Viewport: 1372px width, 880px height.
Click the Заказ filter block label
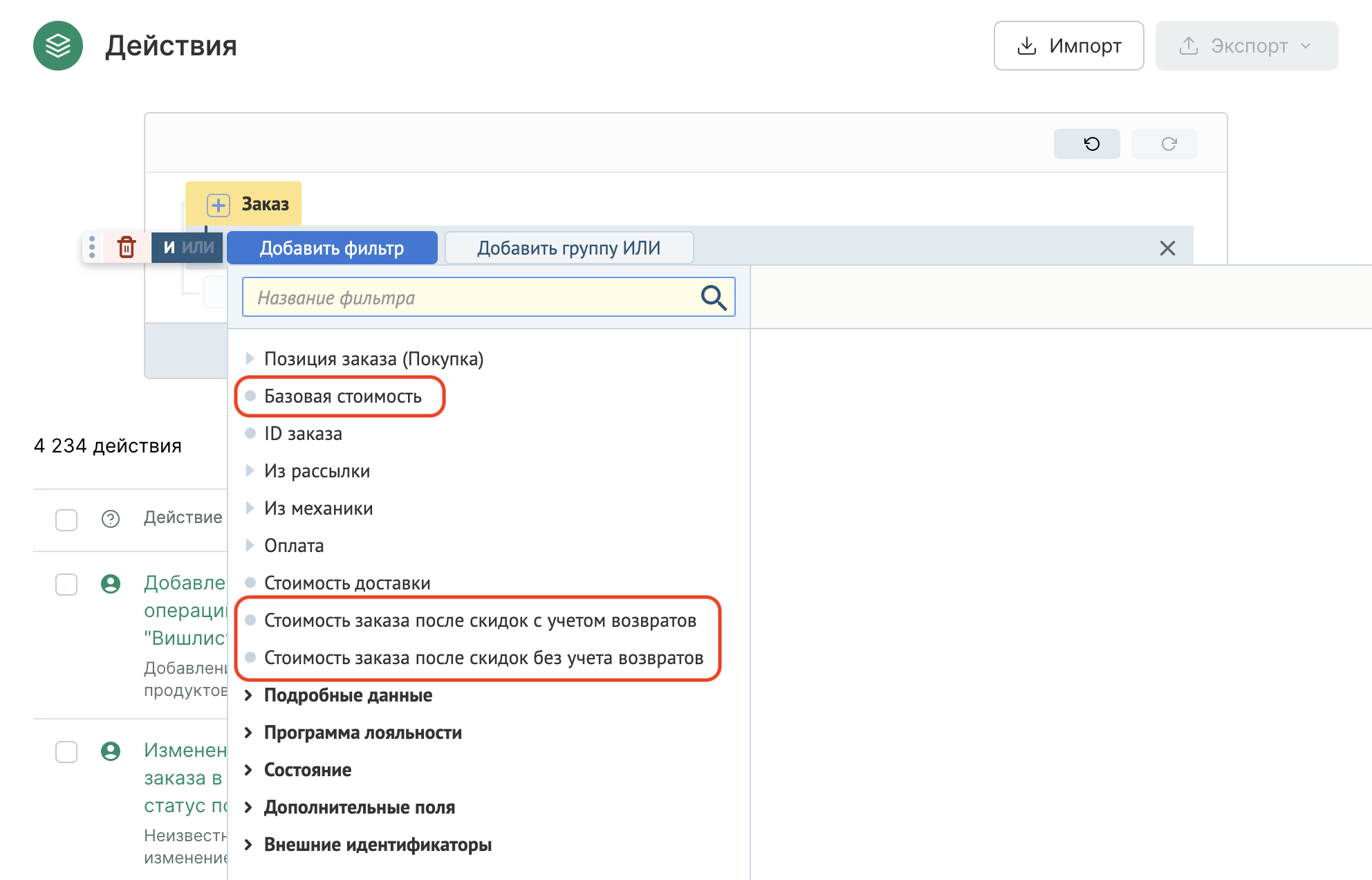[x=265, y=204]
